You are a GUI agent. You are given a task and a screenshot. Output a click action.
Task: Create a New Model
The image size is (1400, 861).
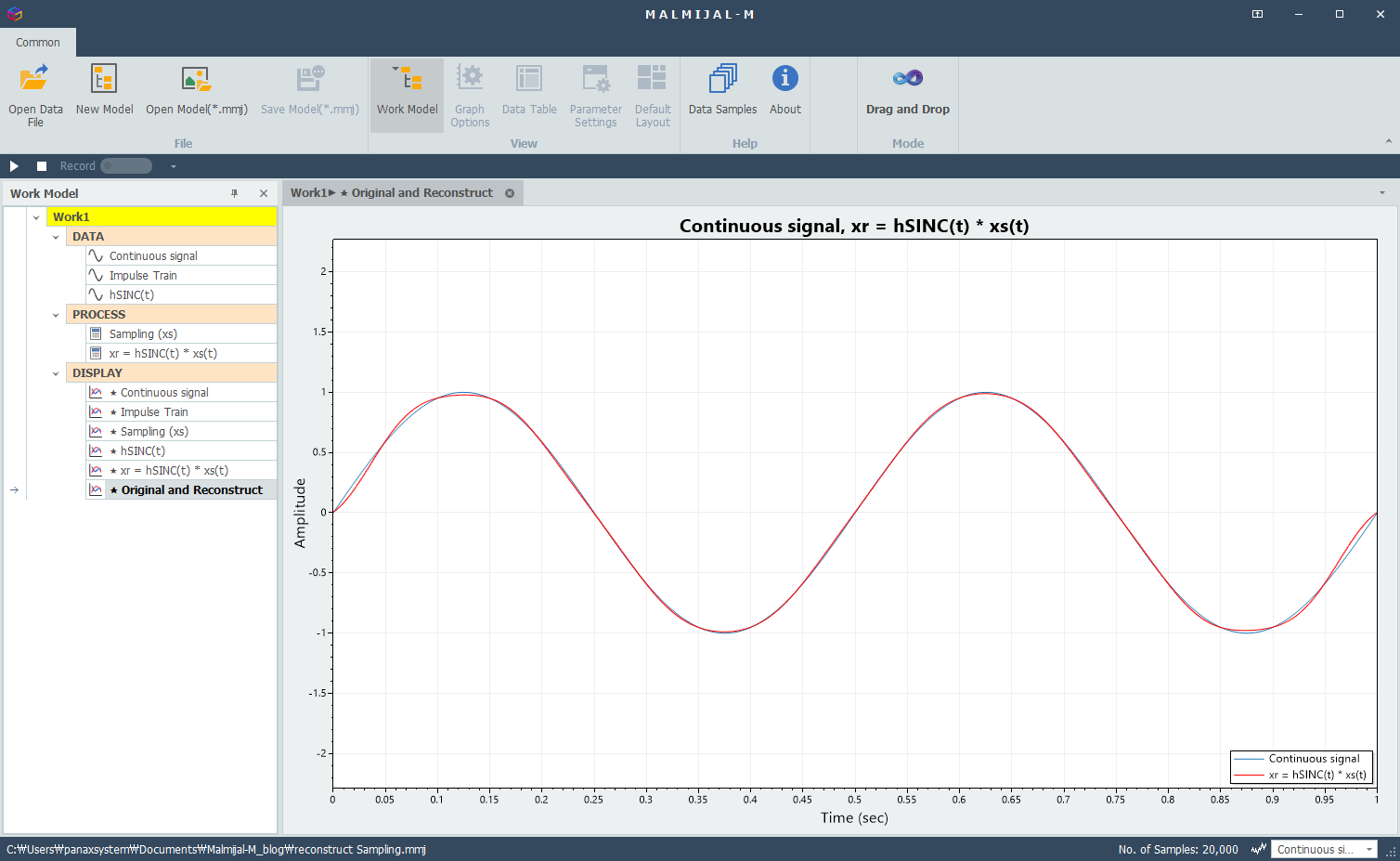(x=104, y=91)
